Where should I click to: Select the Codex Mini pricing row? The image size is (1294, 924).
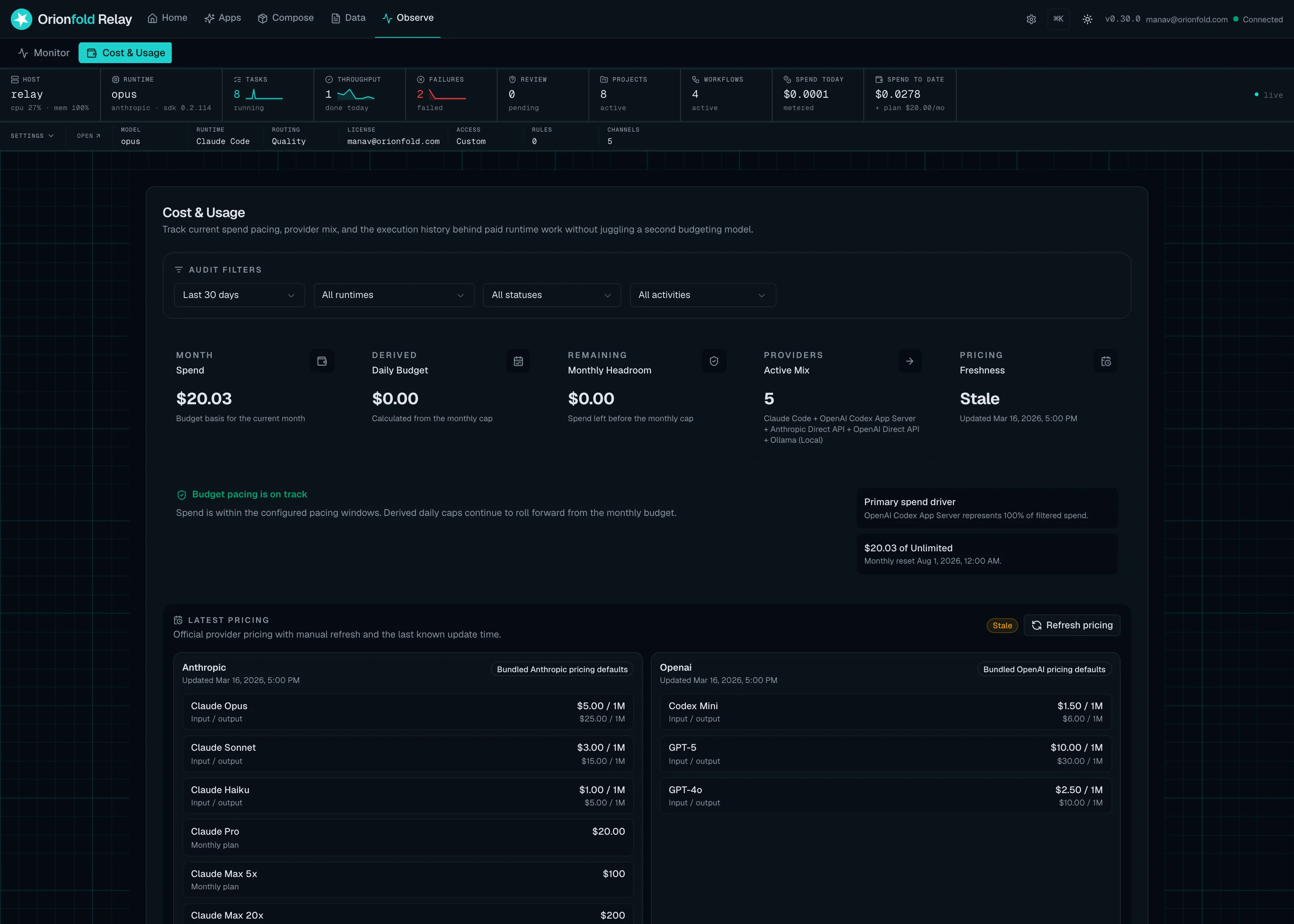pyautogui.click(x=885, y=712)
